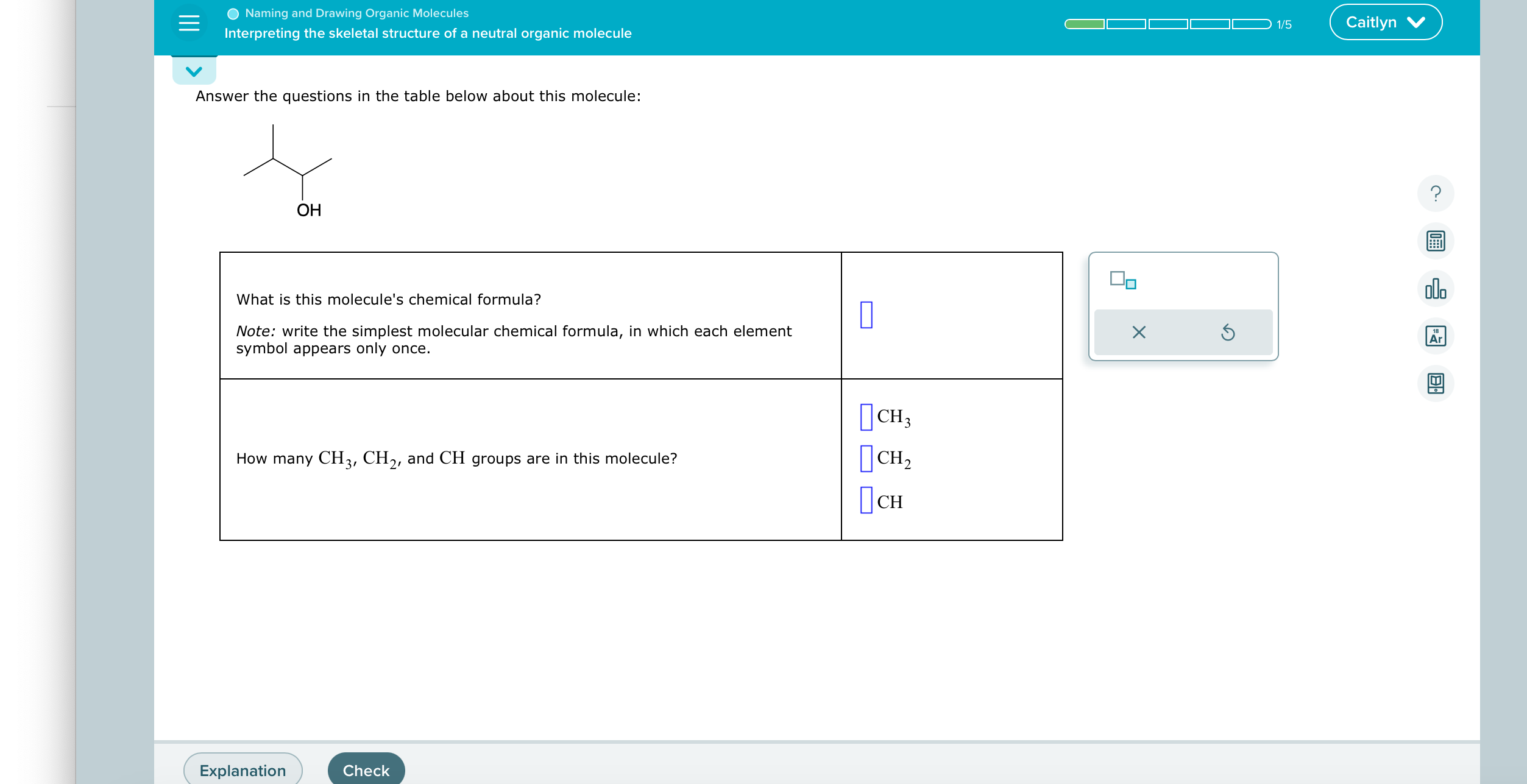This screenshot has width=1527, height=784.
Task: Open the bar chart data tool
Action: (1436, 289)
